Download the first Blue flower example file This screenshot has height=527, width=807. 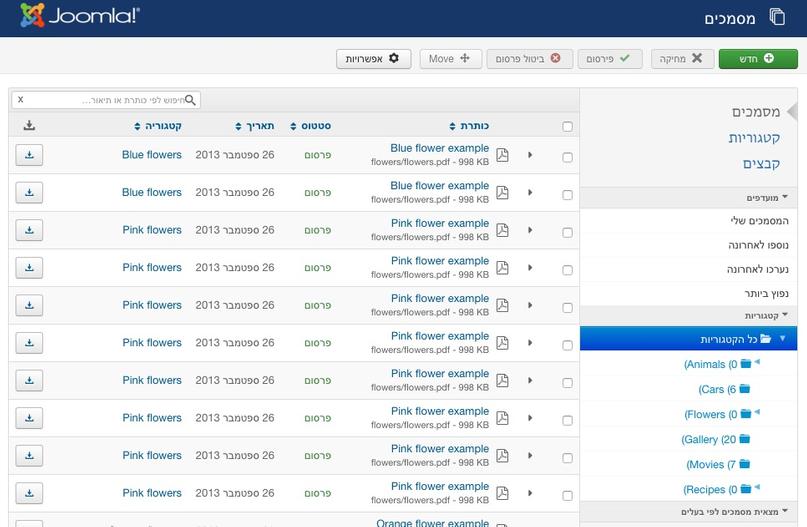pos(29,155)
